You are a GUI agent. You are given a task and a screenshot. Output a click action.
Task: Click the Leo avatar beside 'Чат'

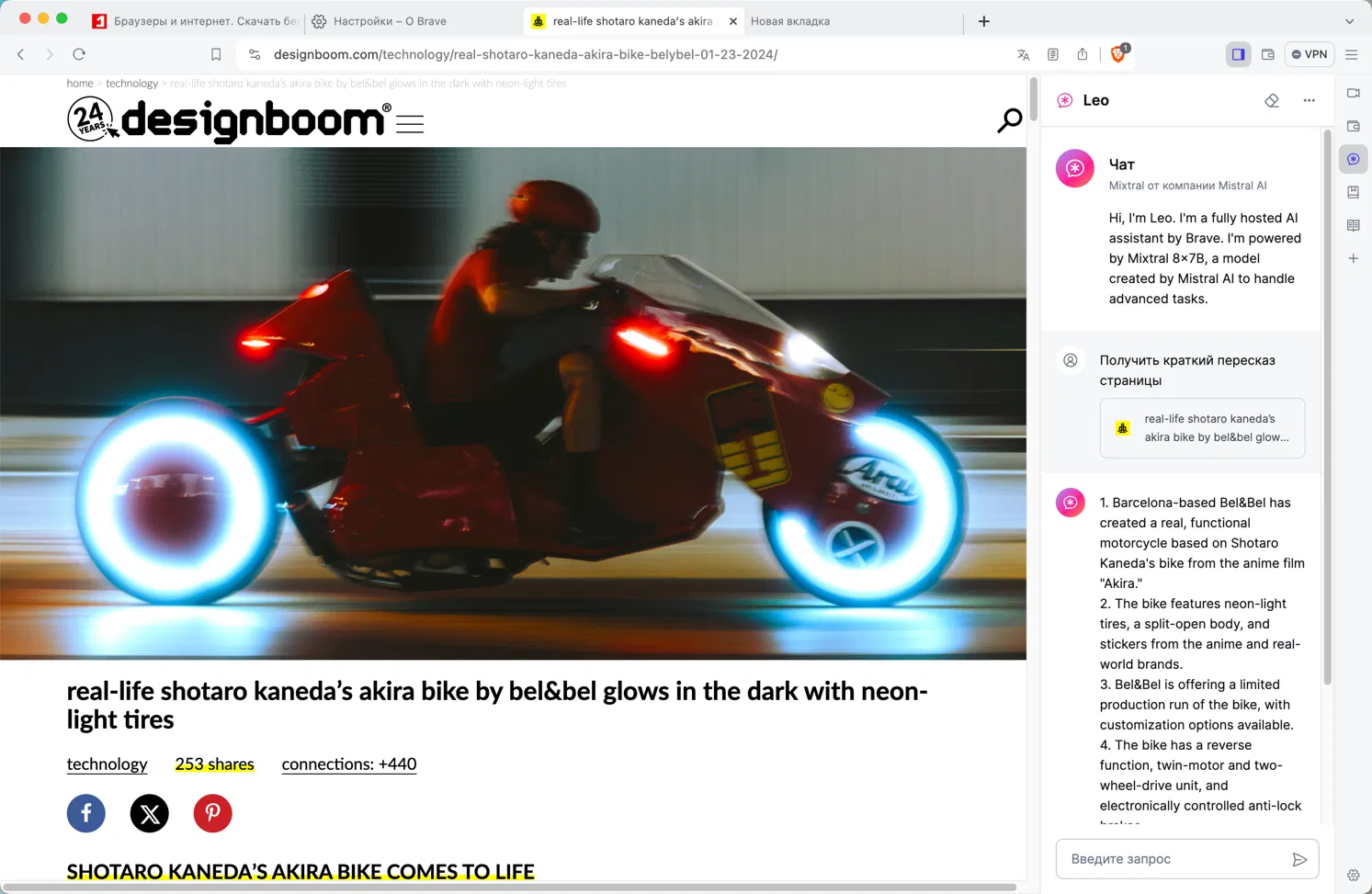pyautogui.click(x=1075, y=169)
